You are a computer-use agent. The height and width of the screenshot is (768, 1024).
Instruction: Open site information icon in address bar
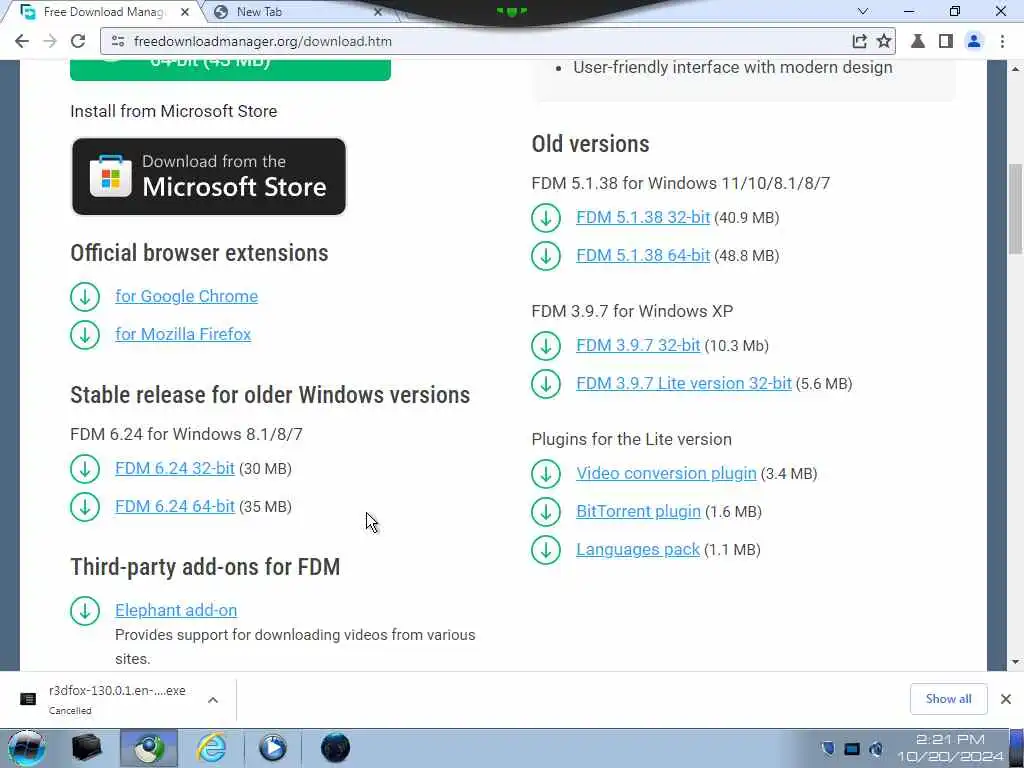118,41
